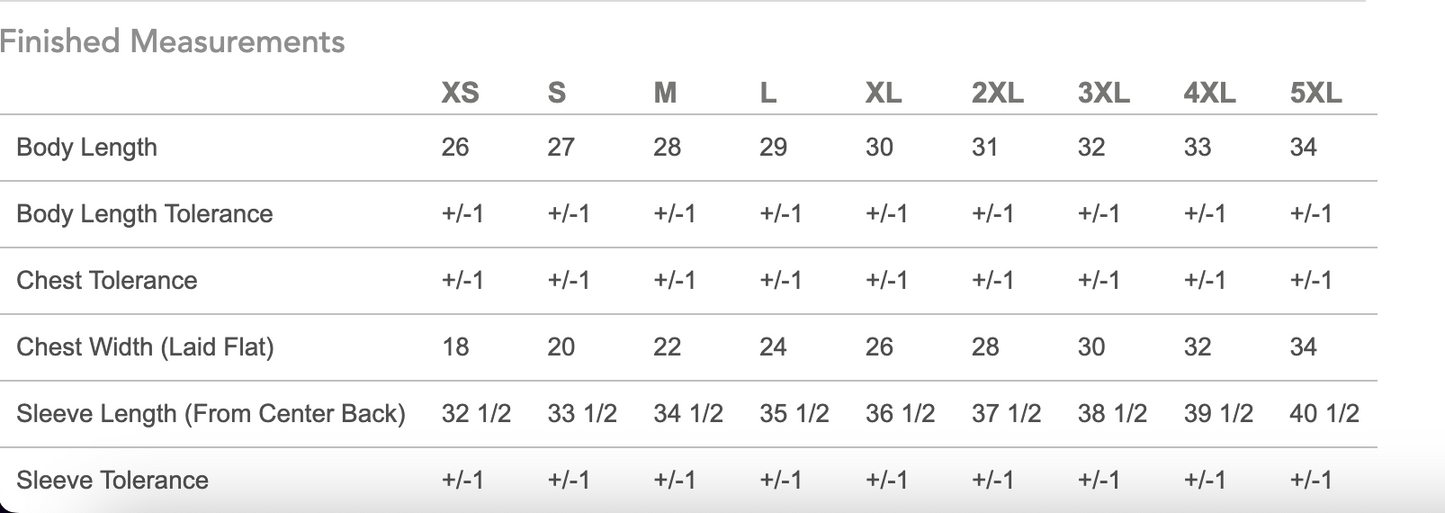1445x513 pixels.
Task: Click the Sleeve Tolerance row label
Action: pyautogui.click(x=112, y=480)
